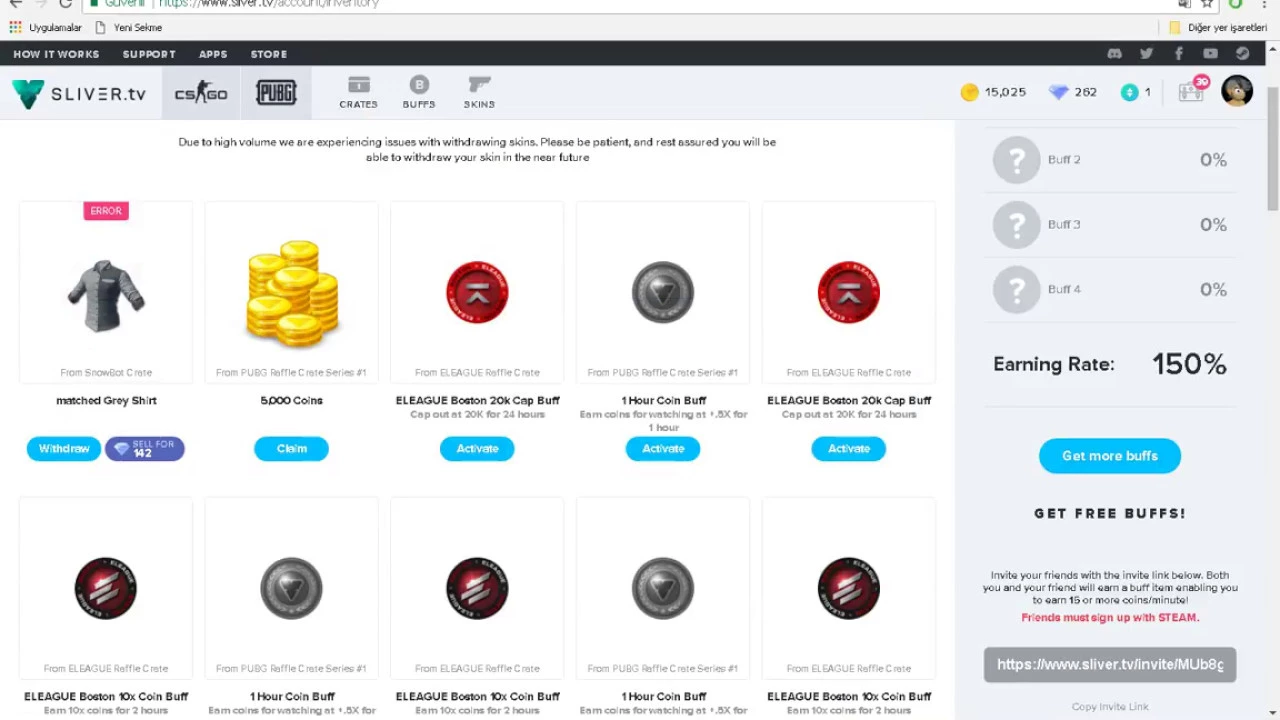Open the Facebook social icon

(1179, 54)
